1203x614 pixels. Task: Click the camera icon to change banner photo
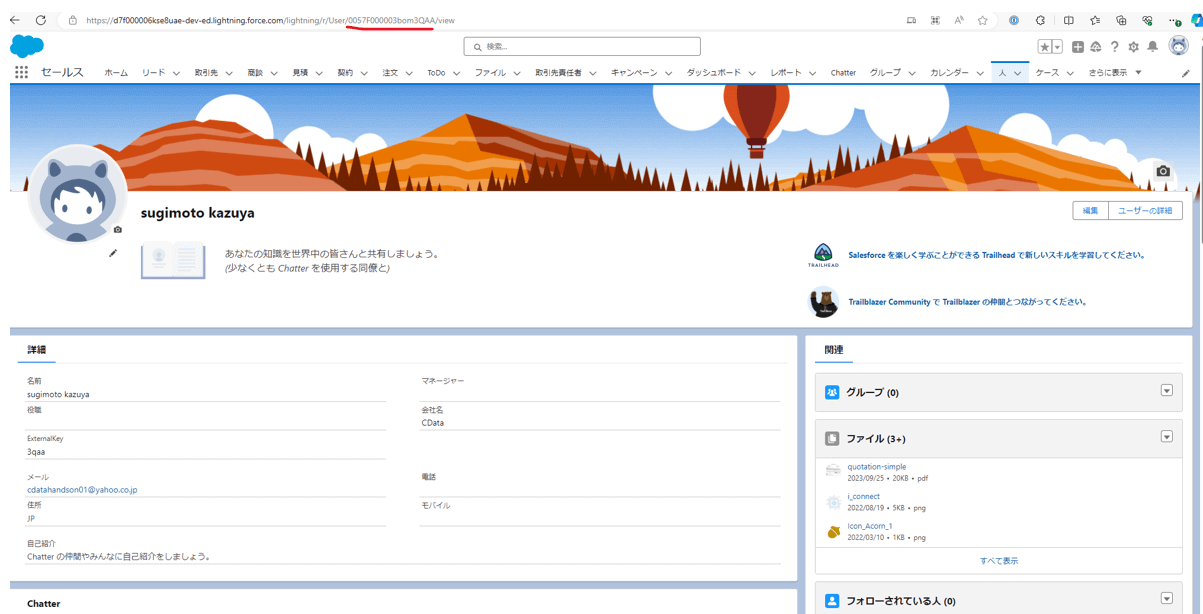(x=1163, y=171)
